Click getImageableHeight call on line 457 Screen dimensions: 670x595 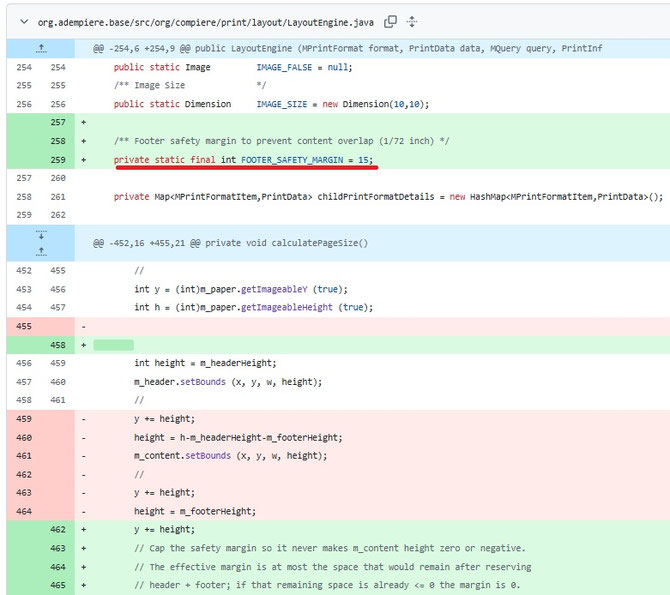click(287, 307)
